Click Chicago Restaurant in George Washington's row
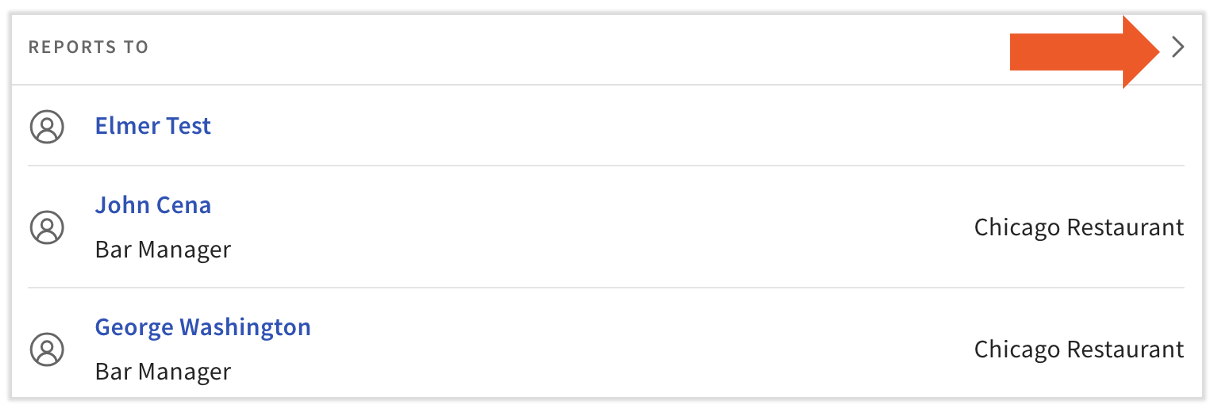This screenshot has width=1216, height=410. (1079, 350)
